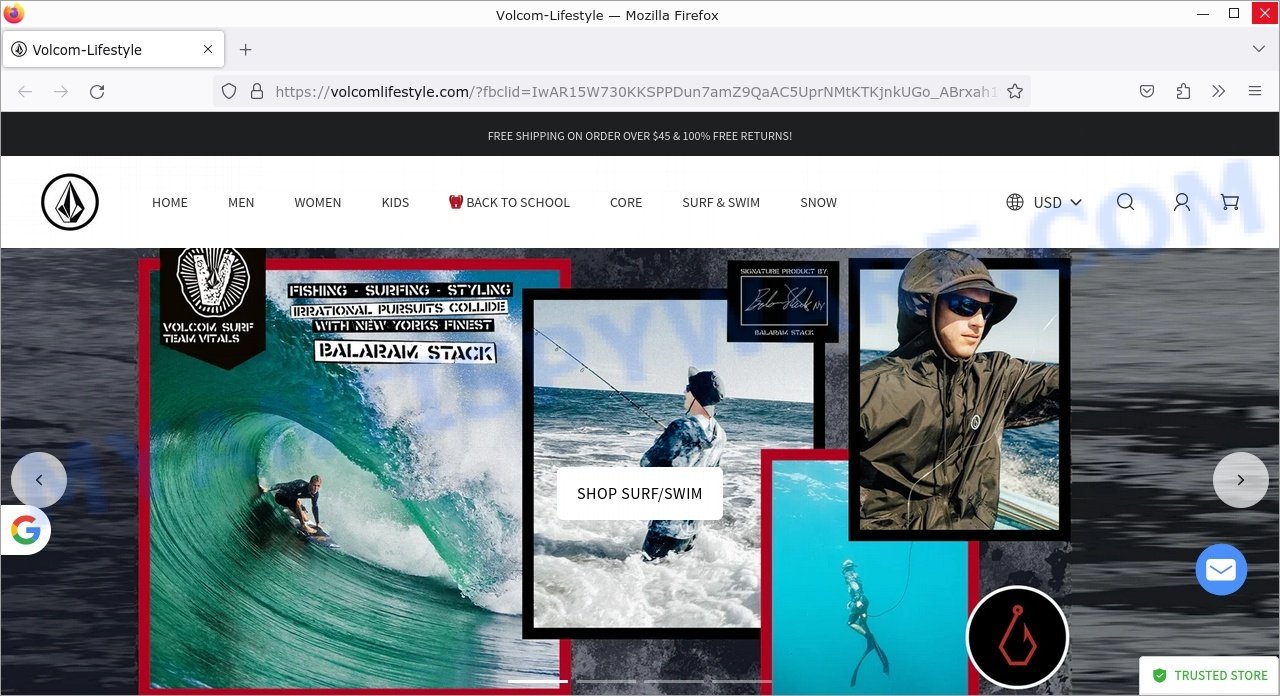Click the floating Google G badge
The image size is (1280, 696).
pos(26,530)
